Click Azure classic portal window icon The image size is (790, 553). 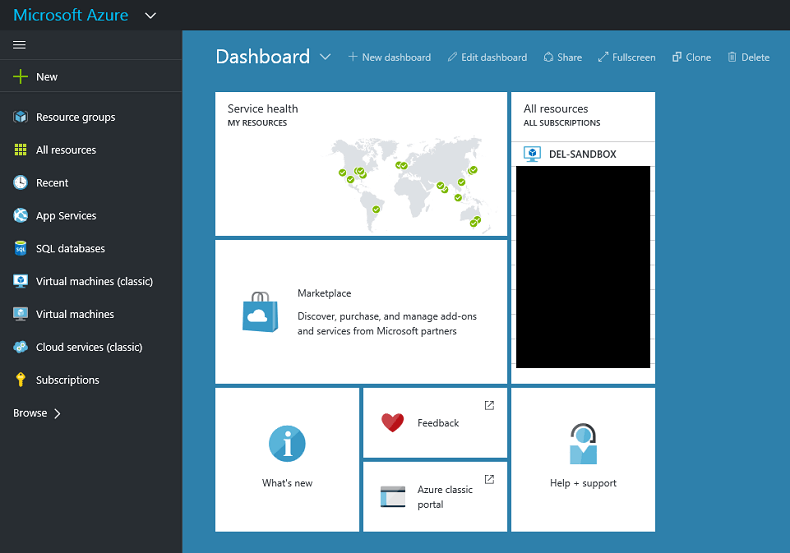(x=393, y=497)
